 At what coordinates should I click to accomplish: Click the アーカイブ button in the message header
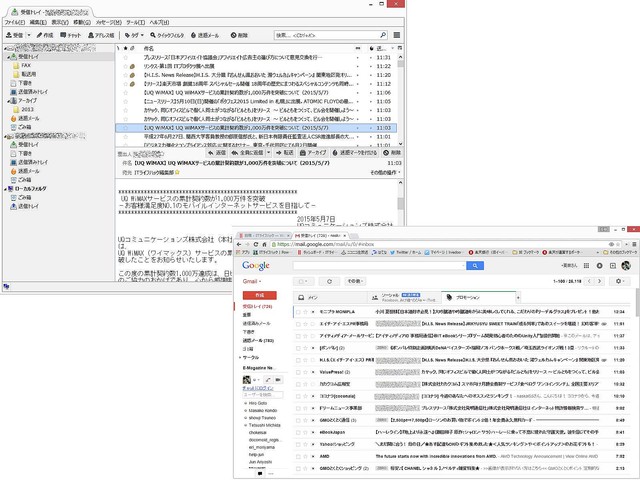click(313, 153)
